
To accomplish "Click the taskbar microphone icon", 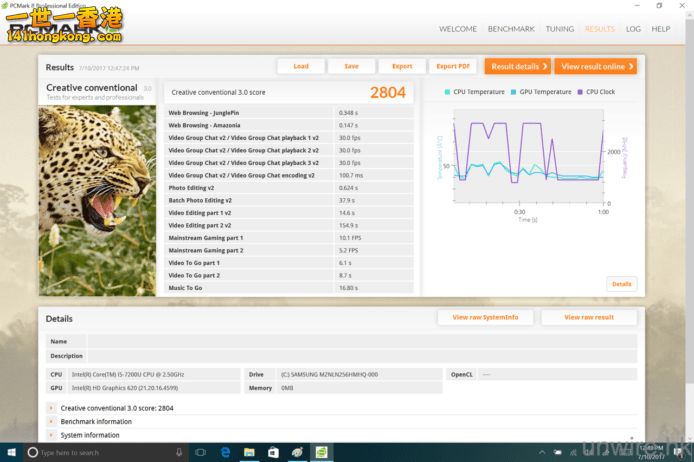I will tap(179, 452).
